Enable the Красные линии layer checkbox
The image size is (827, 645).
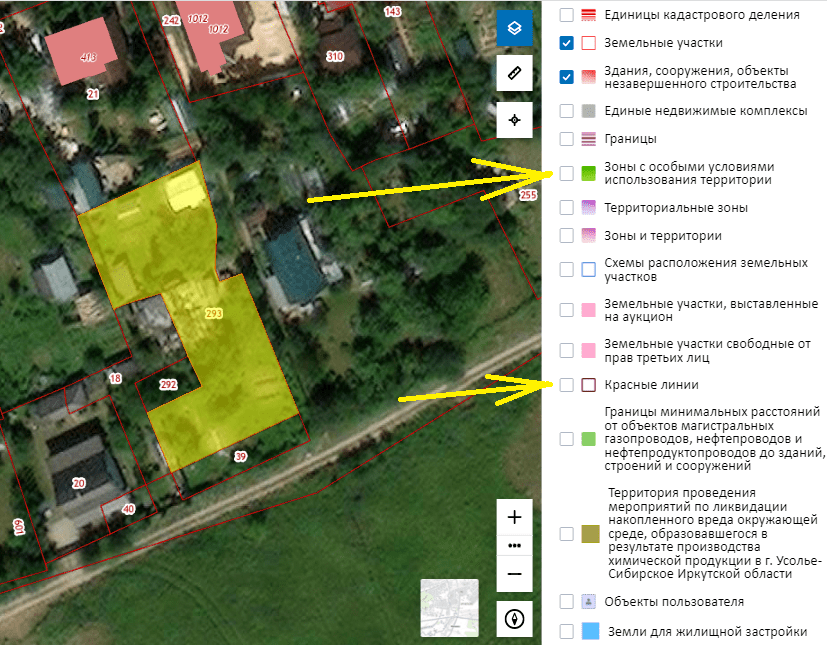coord(567,384)
